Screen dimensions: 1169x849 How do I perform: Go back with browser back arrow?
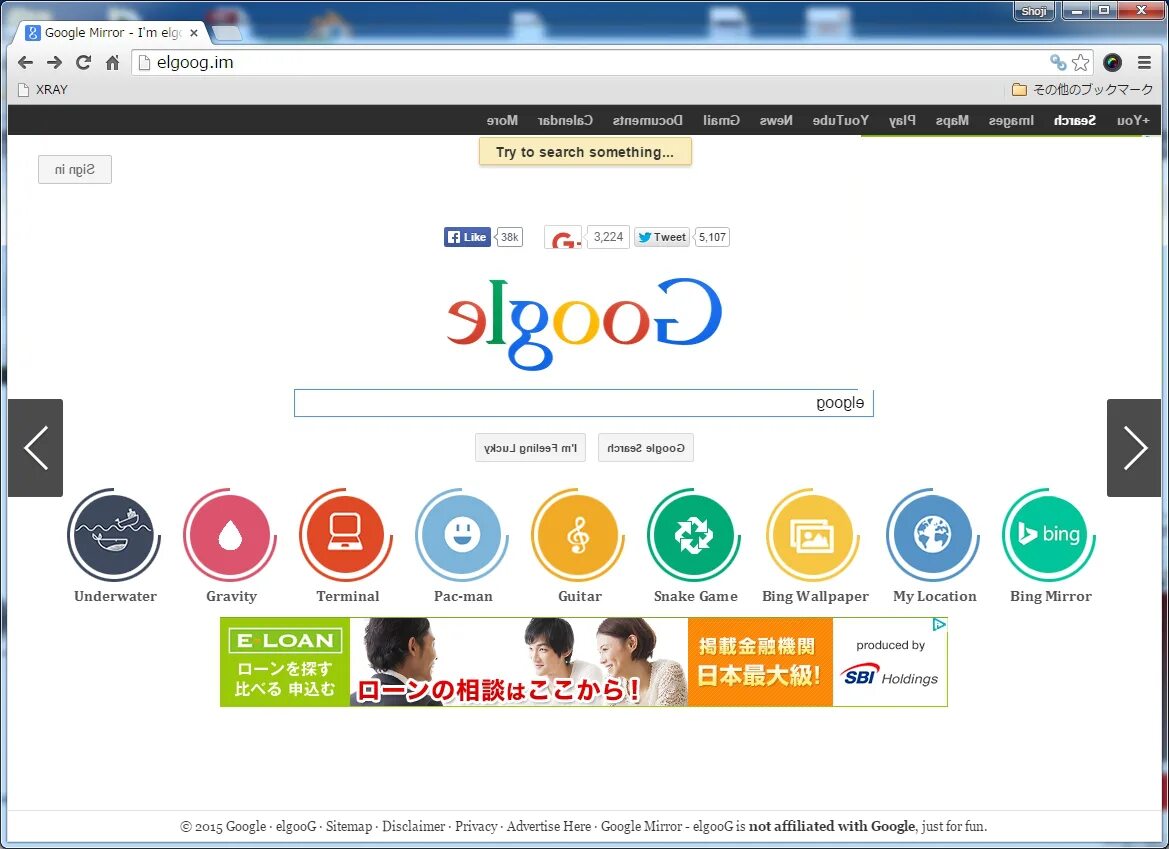click(x=25, y=63)
